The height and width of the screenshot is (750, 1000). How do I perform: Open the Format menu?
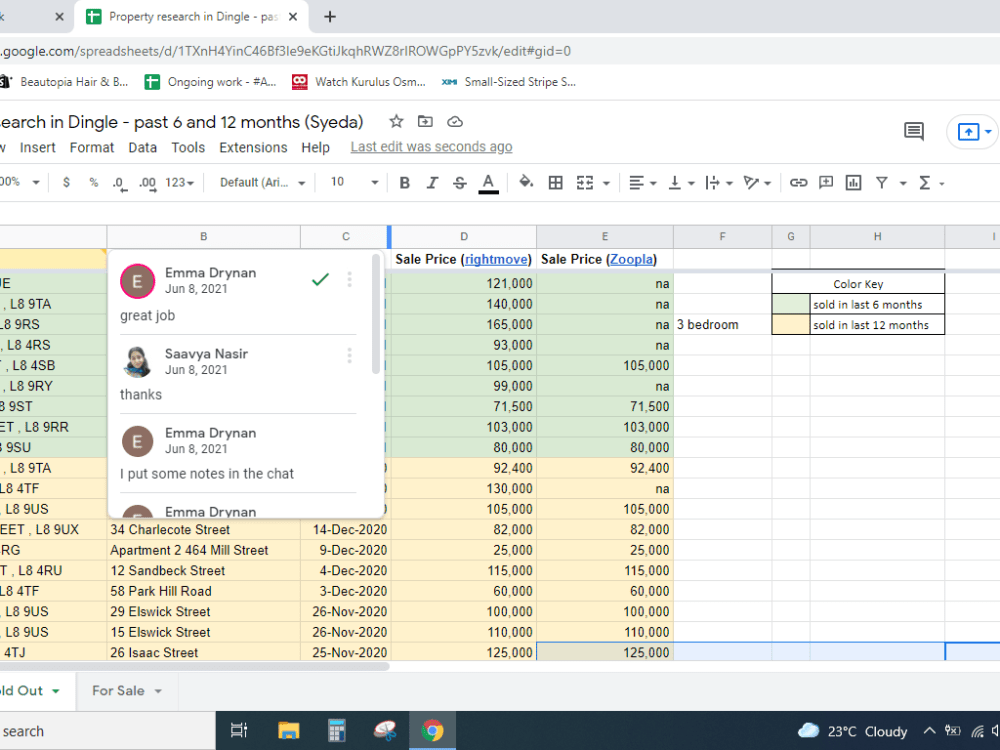[92, 147]
